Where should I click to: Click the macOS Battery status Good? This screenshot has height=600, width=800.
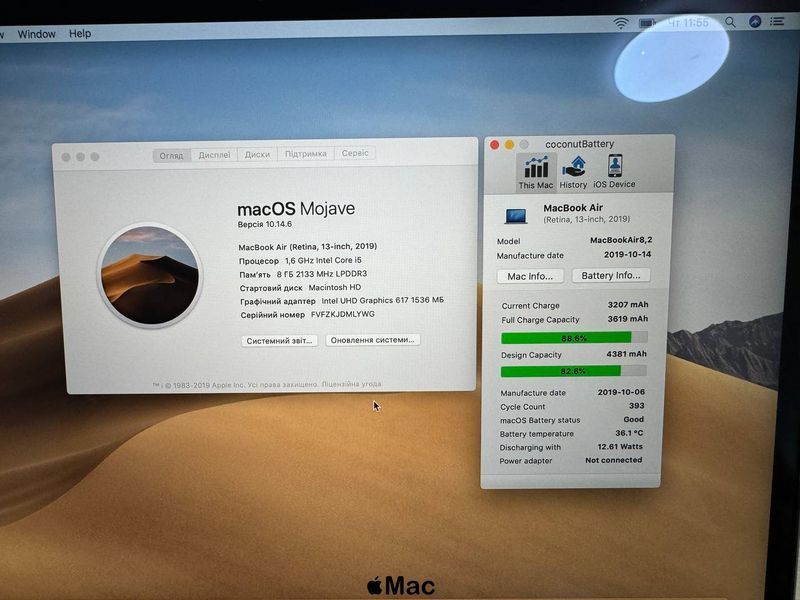[x=634, y=419]
